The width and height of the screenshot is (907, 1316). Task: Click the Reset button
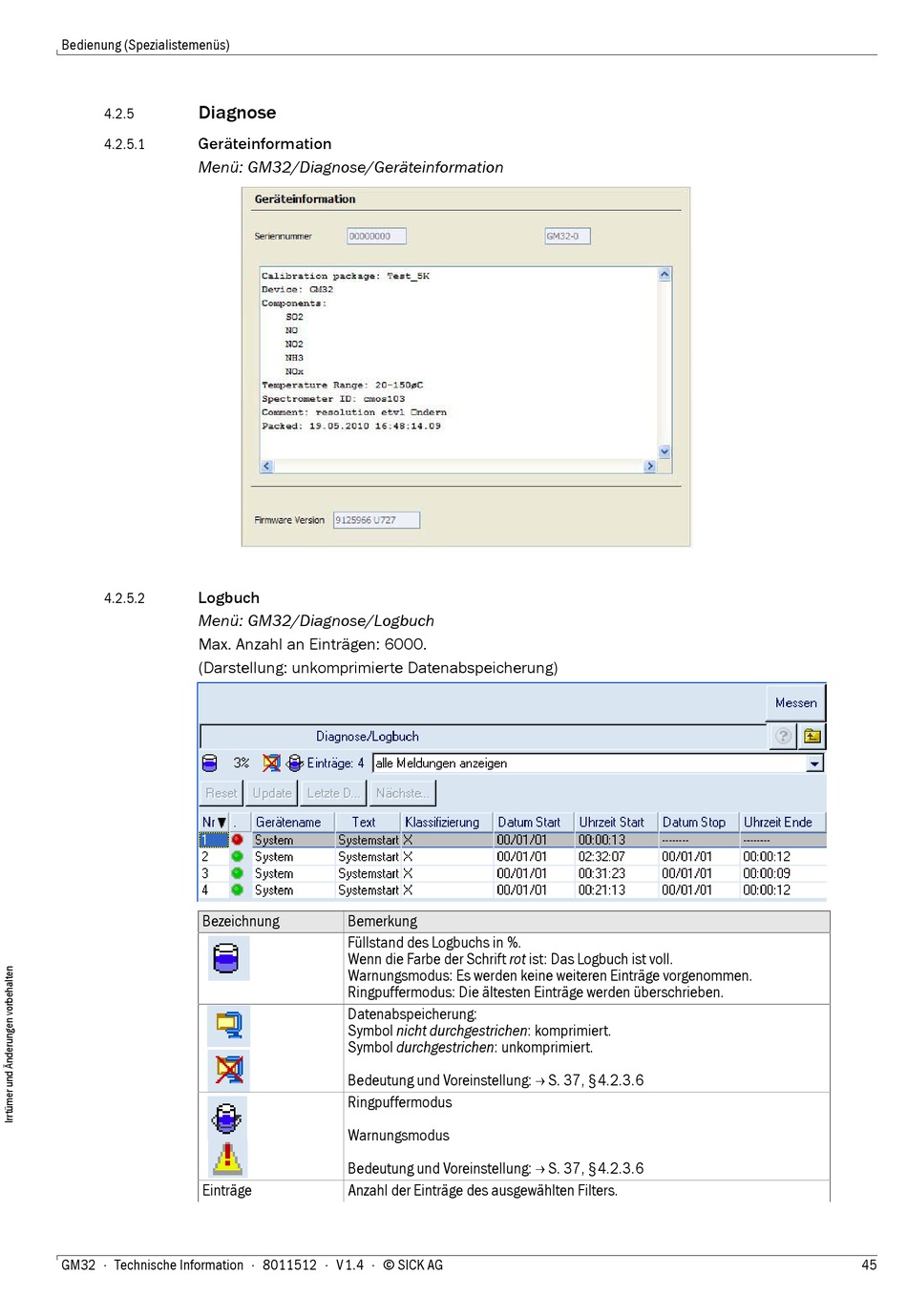221,793
